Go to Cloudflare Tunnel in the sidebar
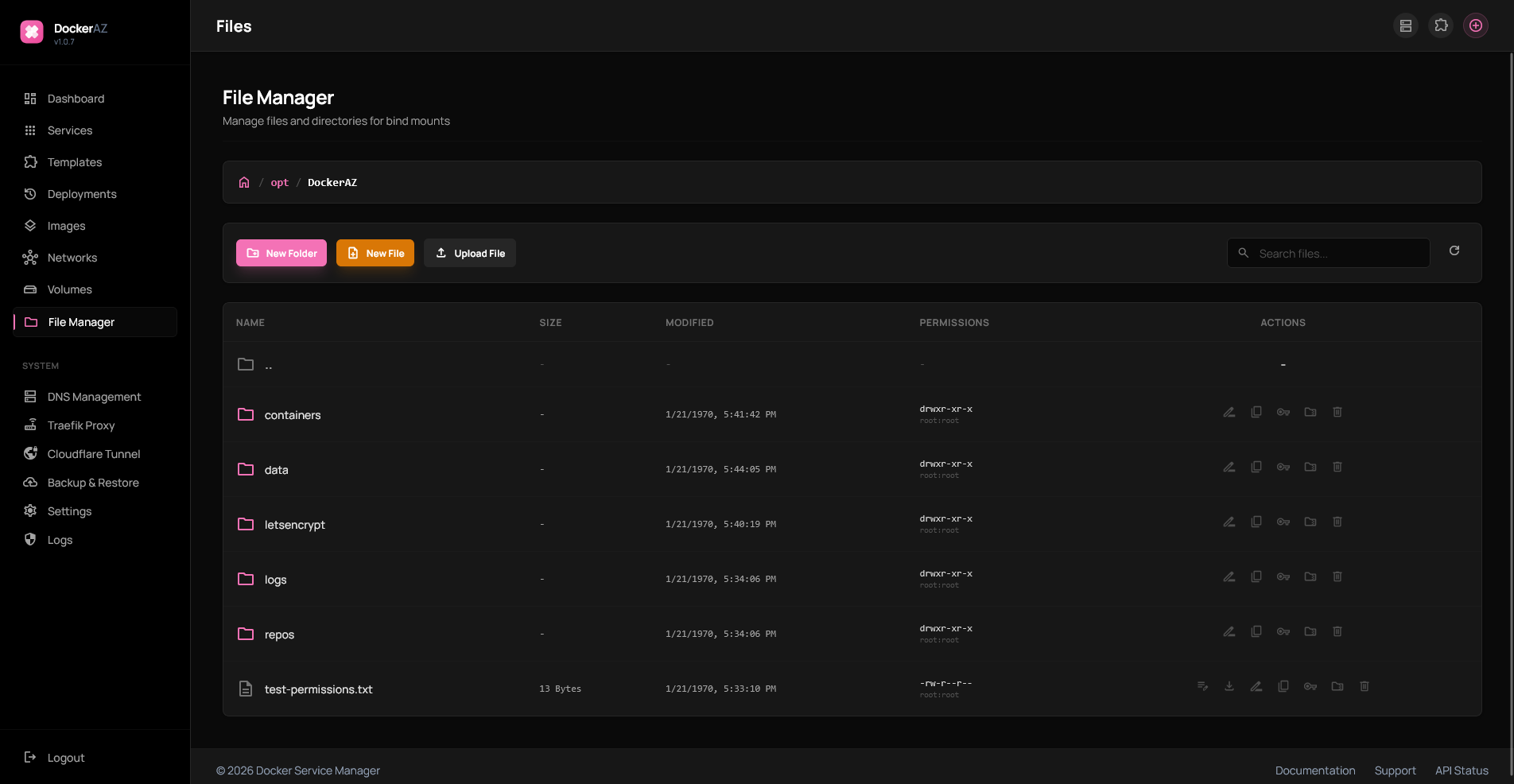Viewport: 1514px width, 784px height. 95,454
